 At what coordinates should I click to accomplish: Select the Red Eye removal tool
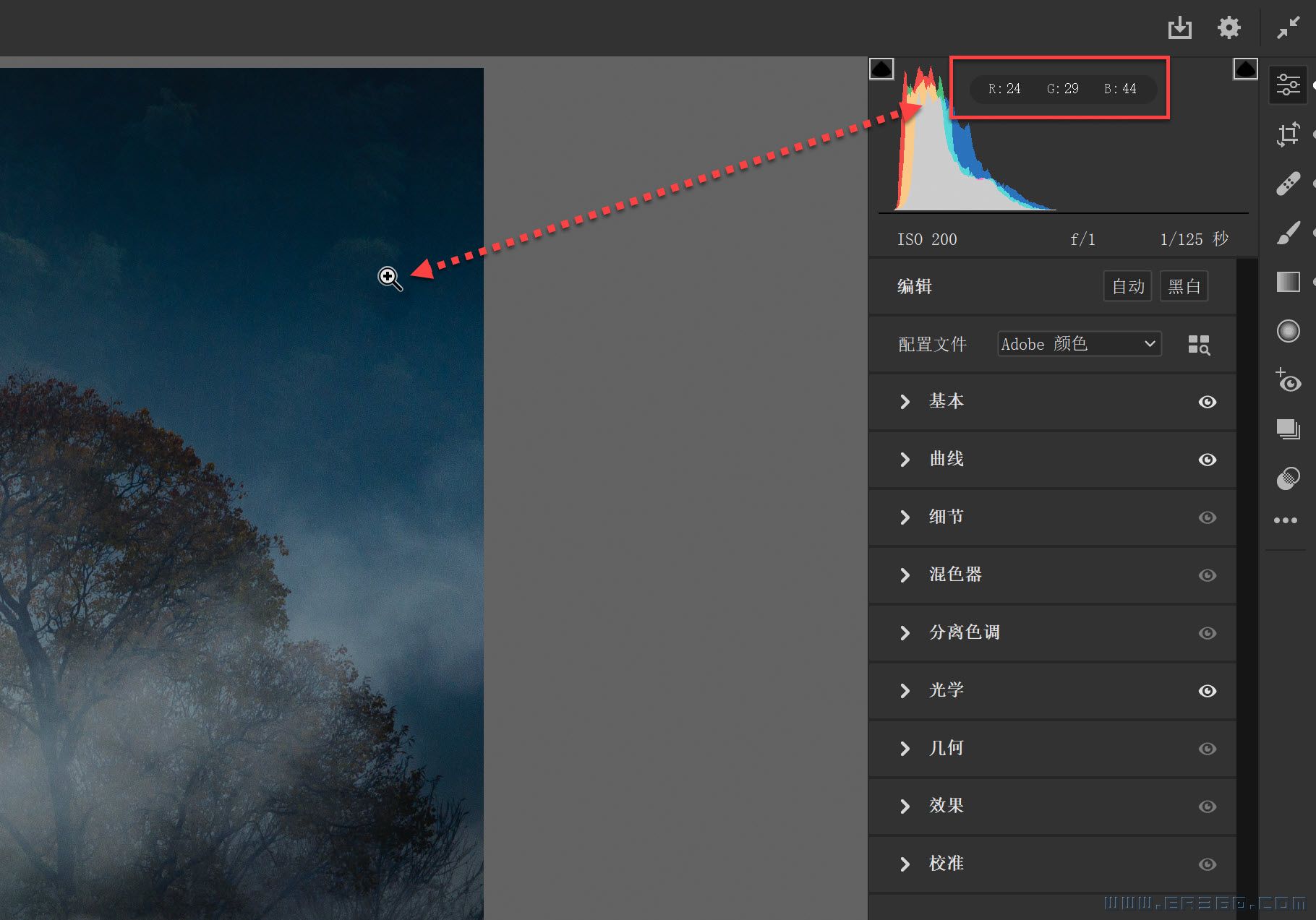1288,380
